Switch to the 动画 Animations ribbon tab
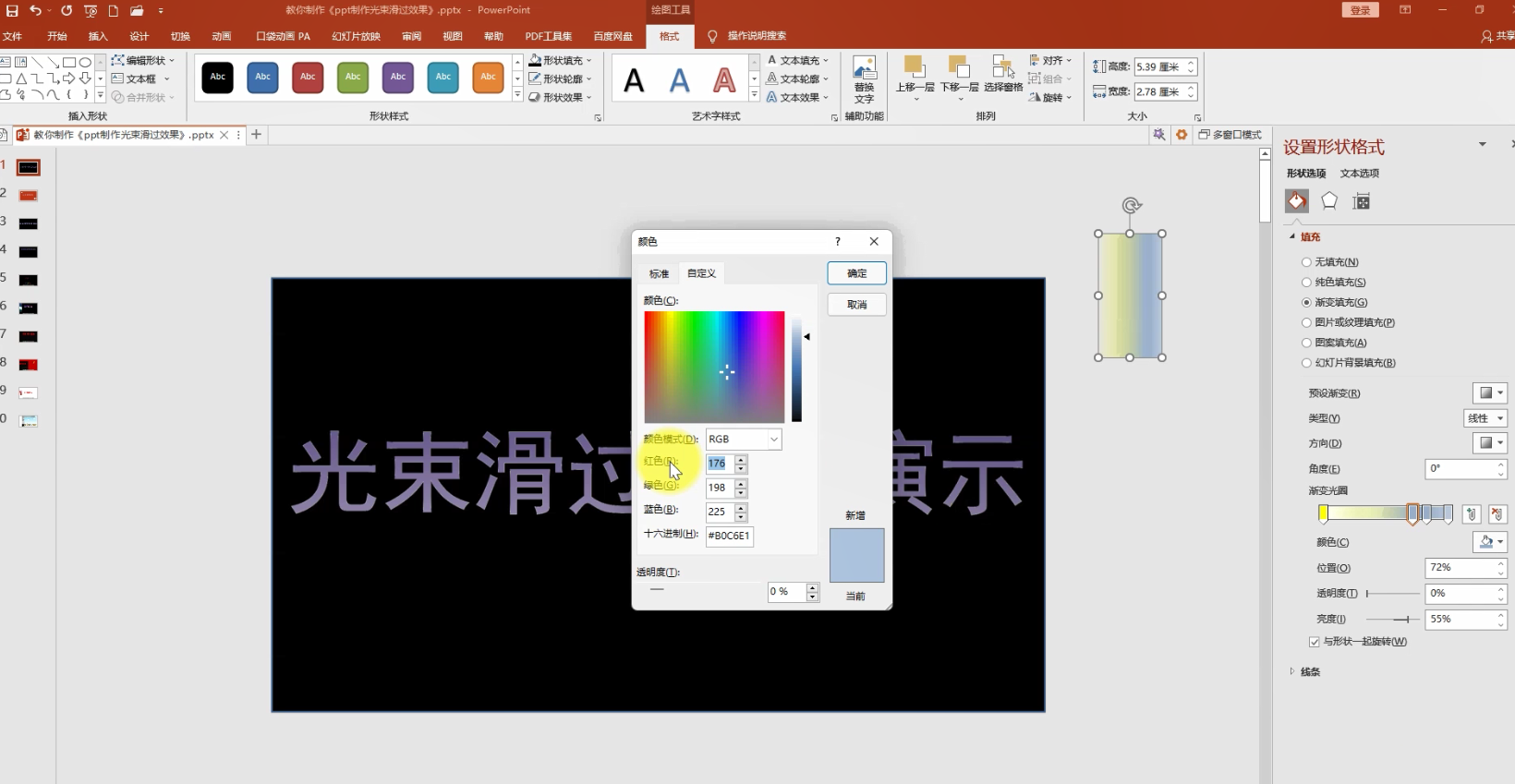 click(x=222, y=36)
